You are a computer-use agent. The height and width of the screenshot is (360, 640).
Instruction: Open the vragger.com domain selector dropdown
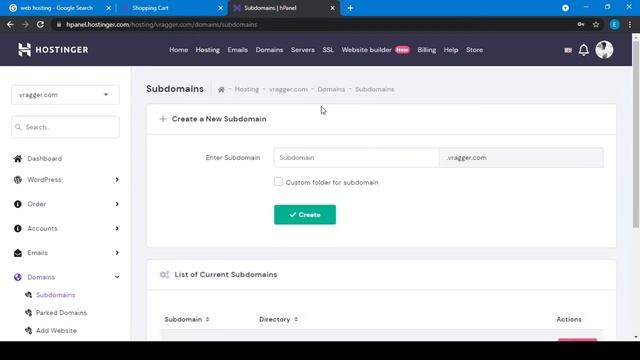[65, 95]
